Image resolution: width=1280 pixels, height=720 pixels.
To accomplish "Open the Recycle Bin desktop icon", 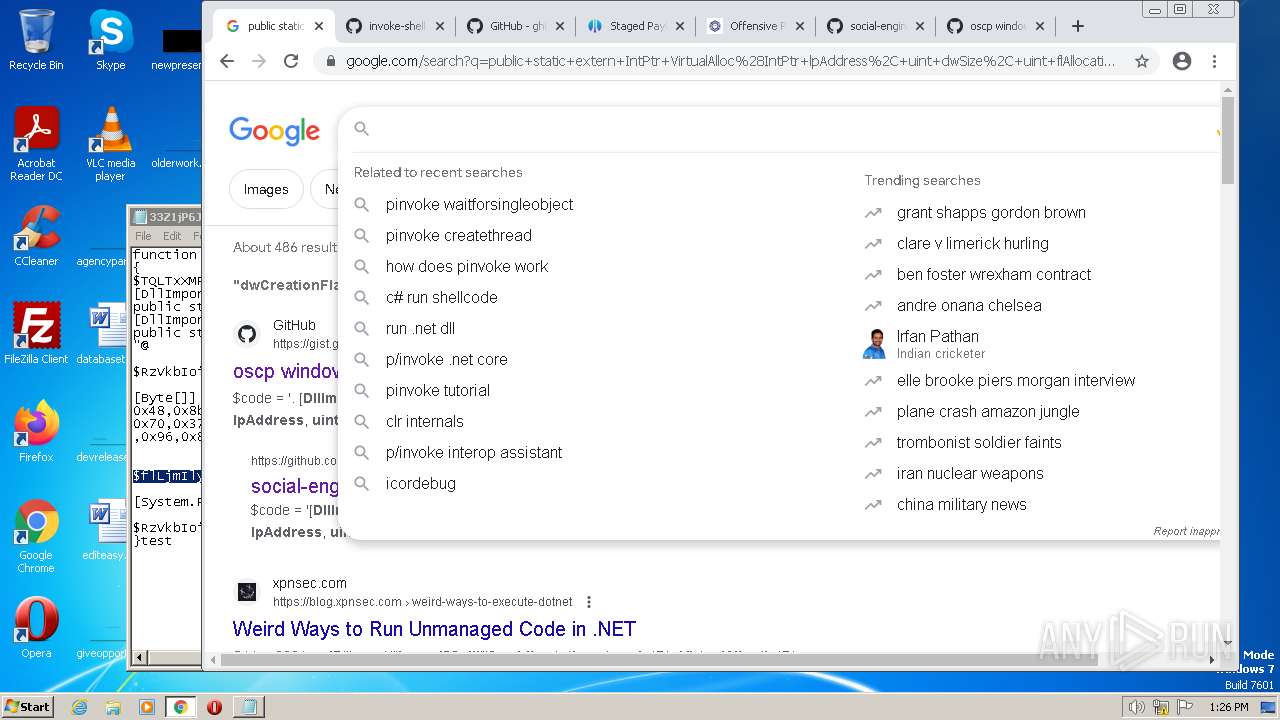I will (x=36, y=40).
